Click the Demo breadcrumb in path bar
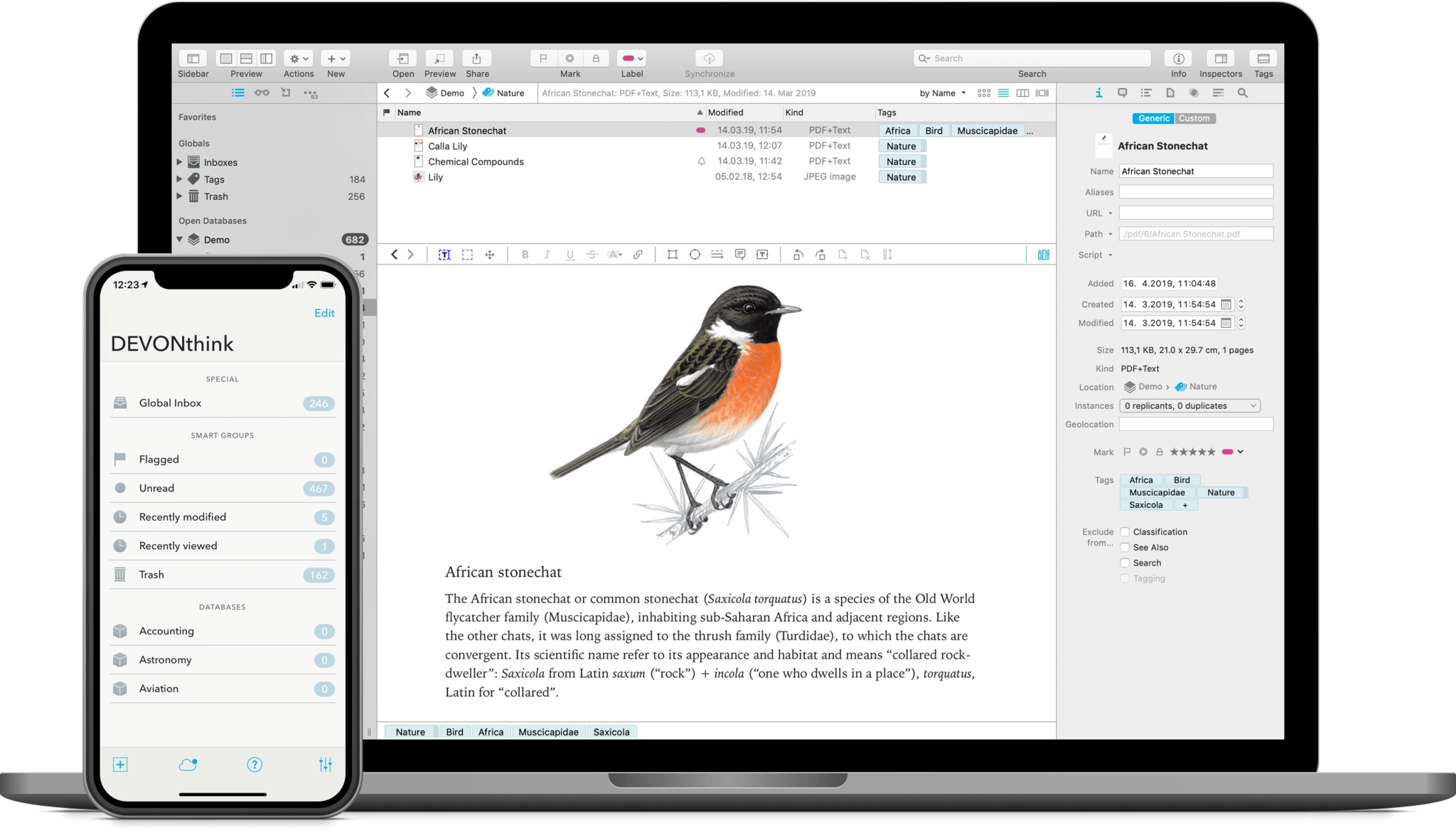 (446, 93)
